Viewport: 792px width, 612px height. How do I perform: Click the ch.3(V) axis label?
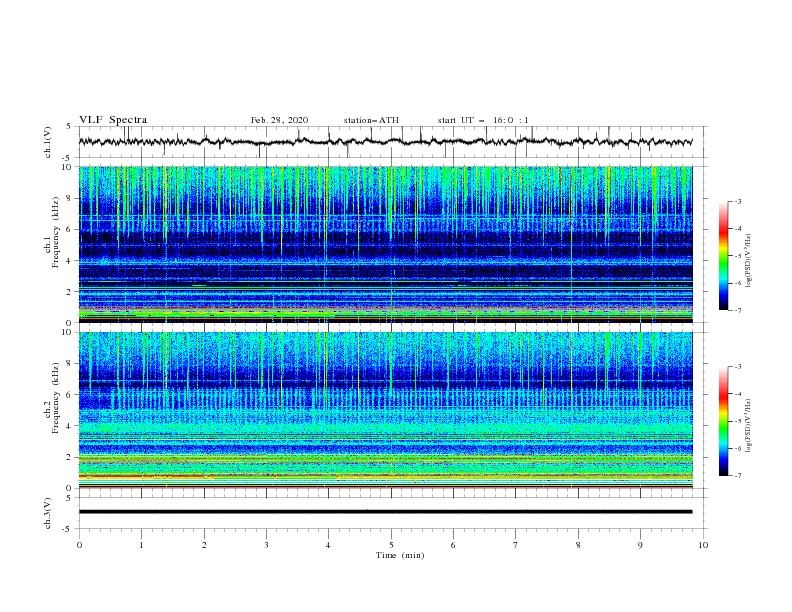pos(48,513)
